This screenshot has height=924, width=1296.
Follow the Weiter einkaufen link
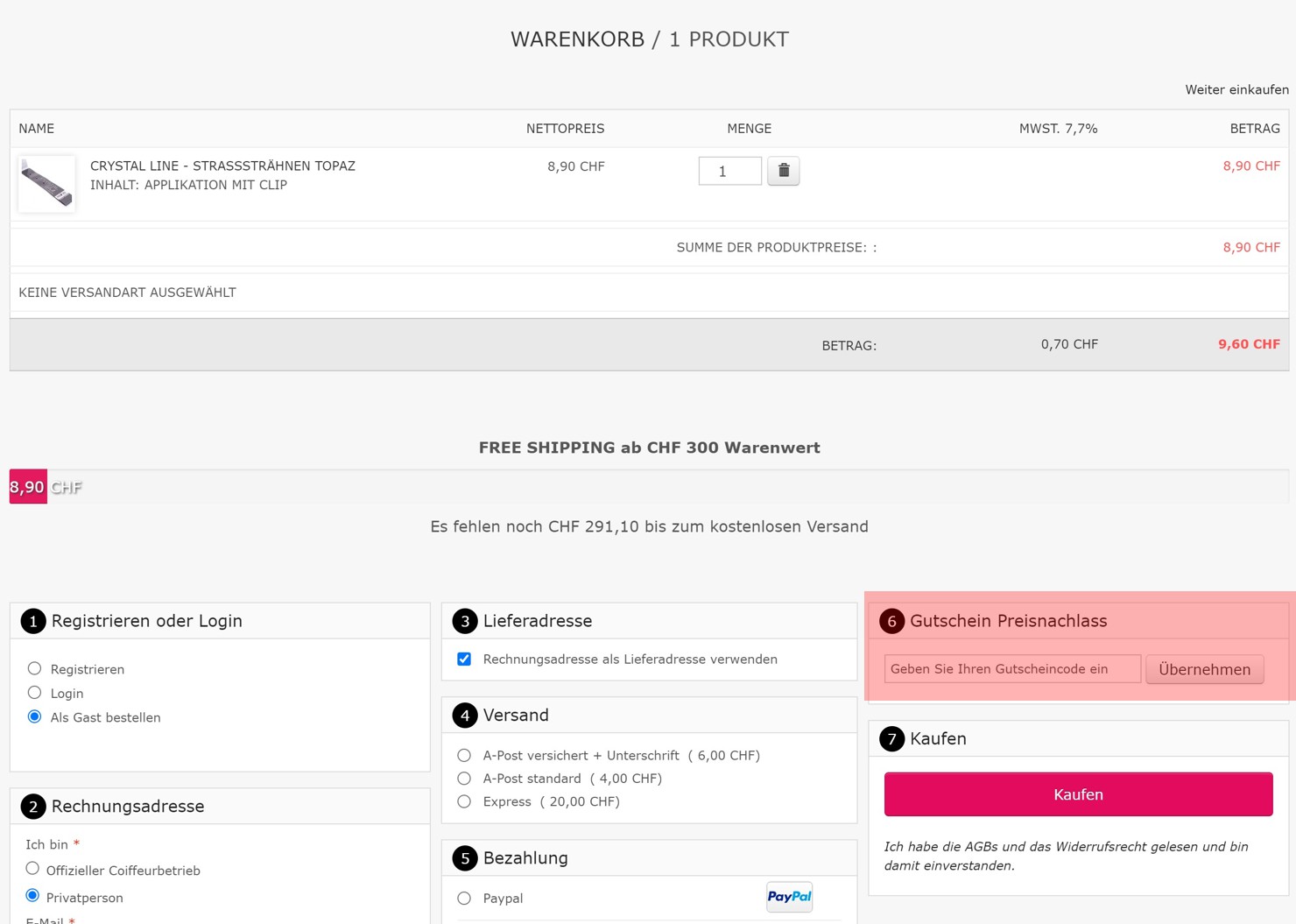[x=1236, y=89]
